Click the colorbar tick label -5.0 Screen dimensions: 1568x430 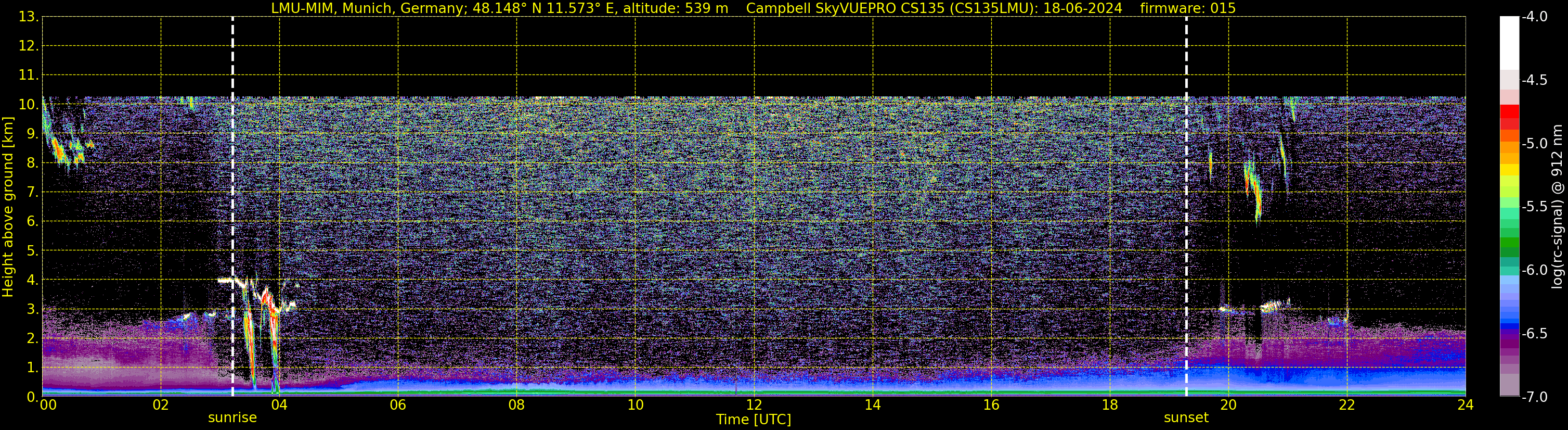pyautogui.click(x=1534, y=143)
